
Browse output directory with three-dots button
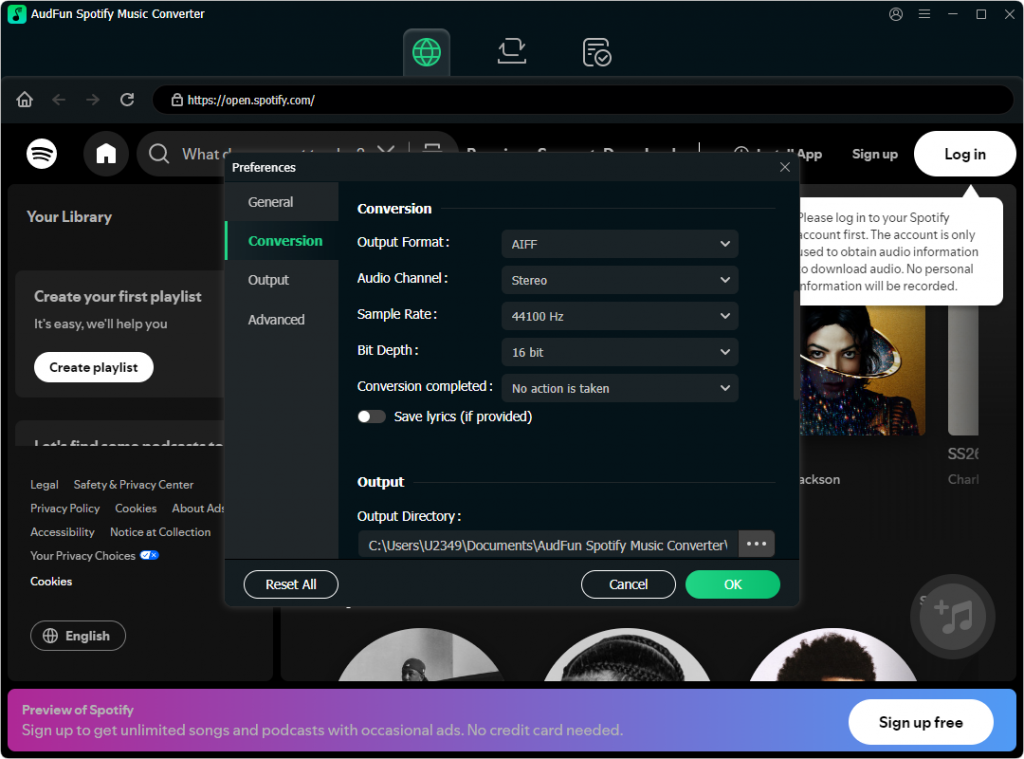756,544
